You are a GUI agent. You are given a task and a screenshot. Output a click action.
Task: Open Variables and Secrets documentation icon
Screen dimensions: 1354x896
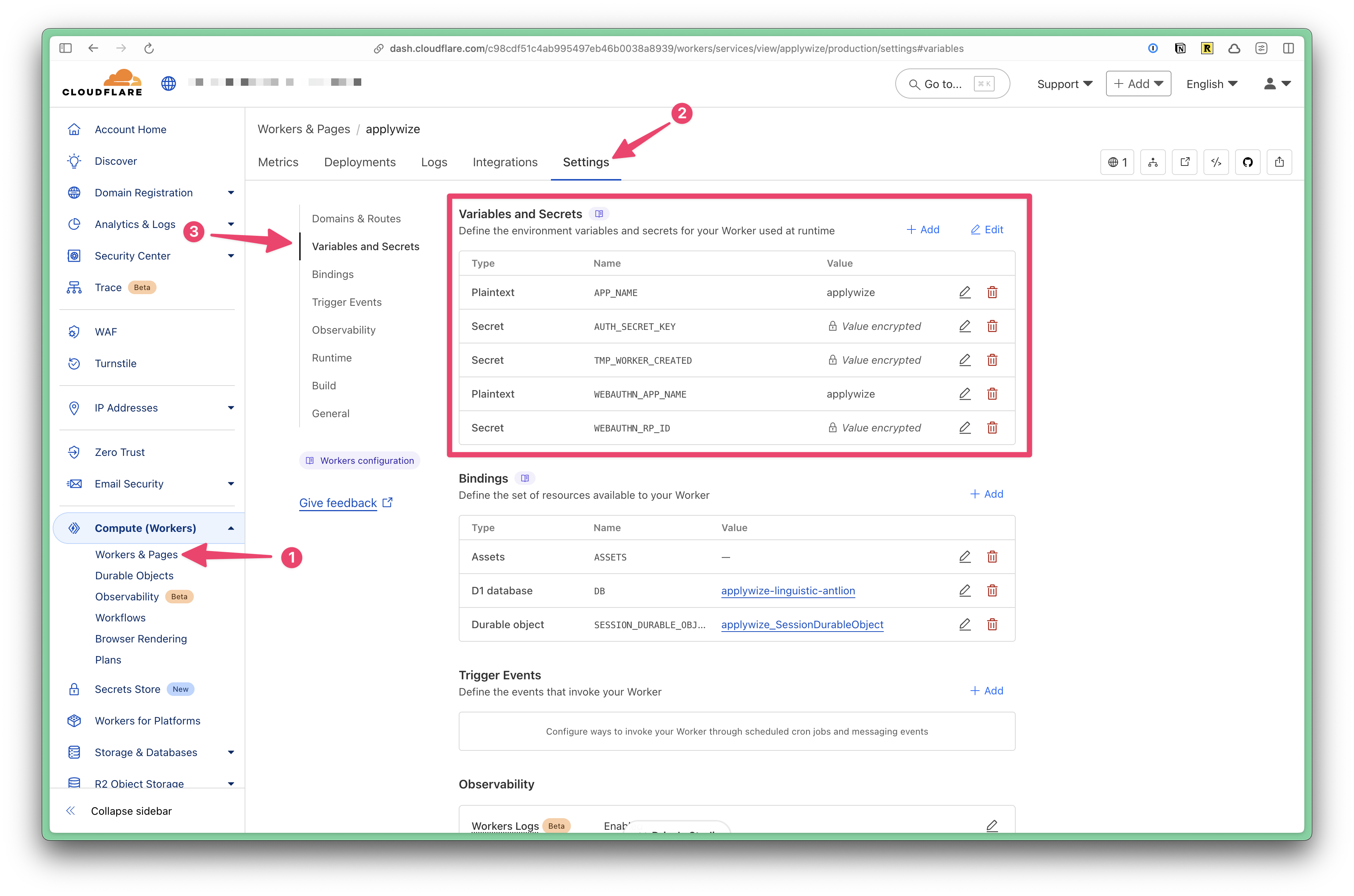pyautogui.click(x=598, y=214)
